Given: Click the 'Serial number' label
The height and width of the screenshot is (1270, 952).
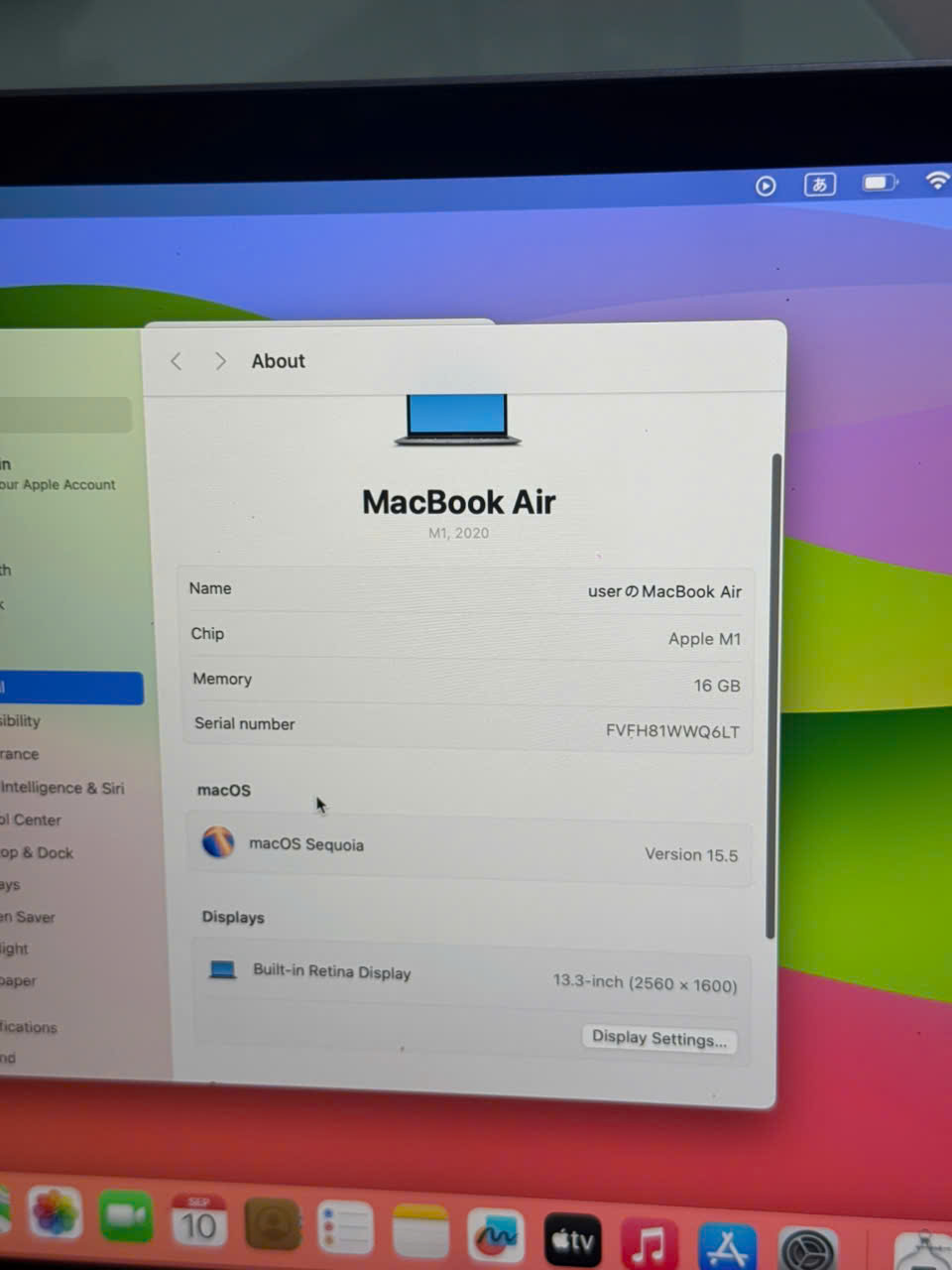Looking at the screenshot, I should [x=244, y=723].
